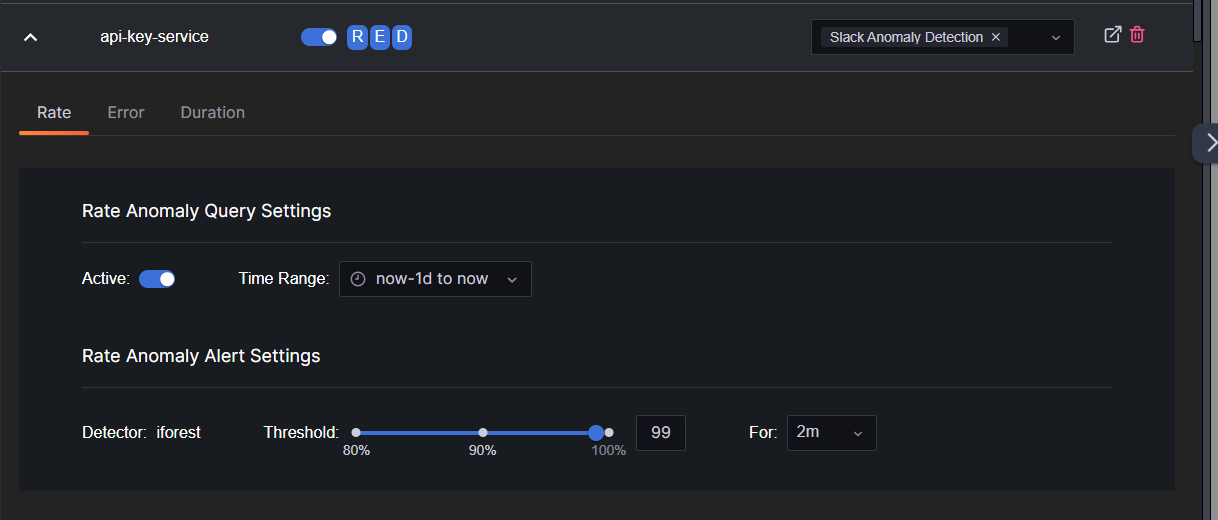Open the For duration 2m dropdown
This screenshot has width=1218, height=520.
pos(831,432)
